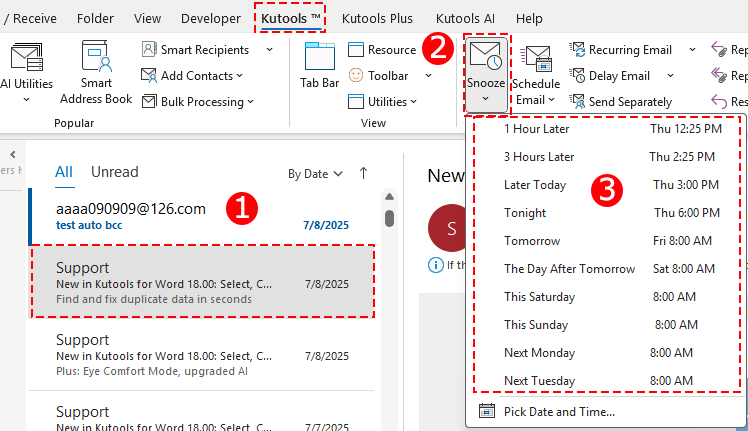This screenshot has width=748, height=431.
Task: Click the Send Separately icon
Action: 577,101
